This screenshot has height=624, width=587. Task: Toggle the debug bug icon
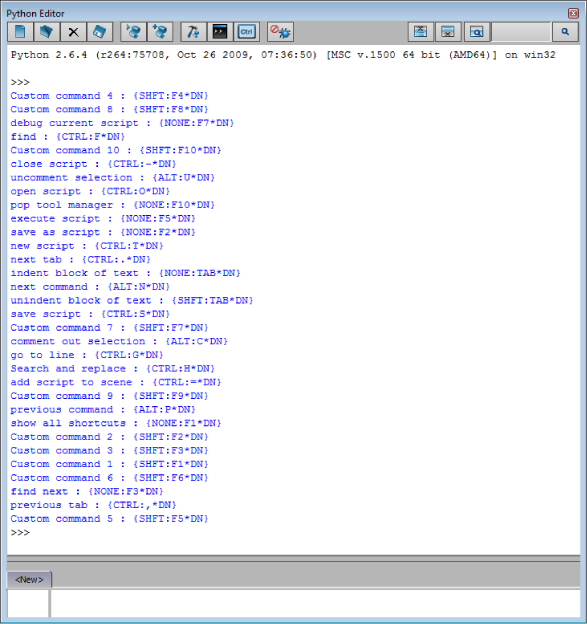pyautogui.click(x=280, y=32)
